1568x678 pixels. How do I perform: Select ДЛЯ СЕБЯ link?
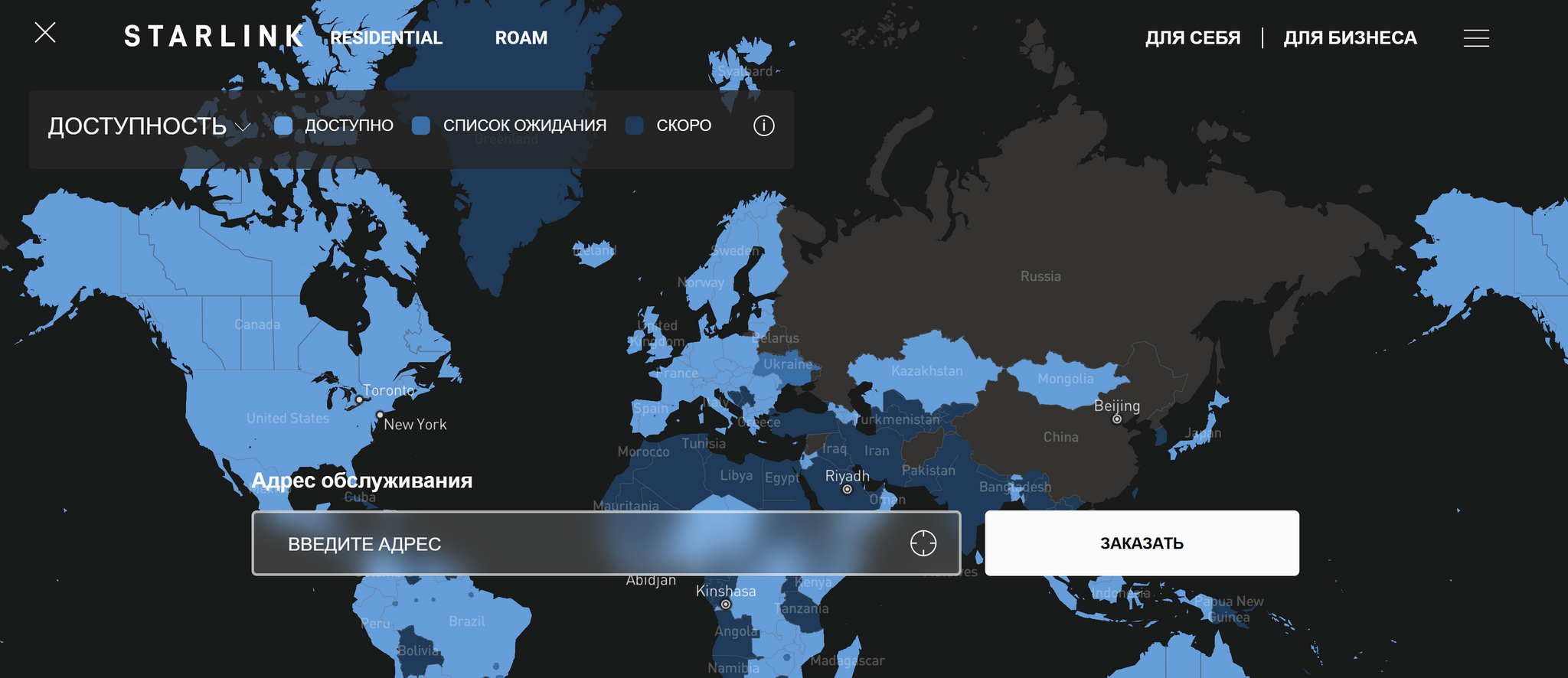(1192, 38)
